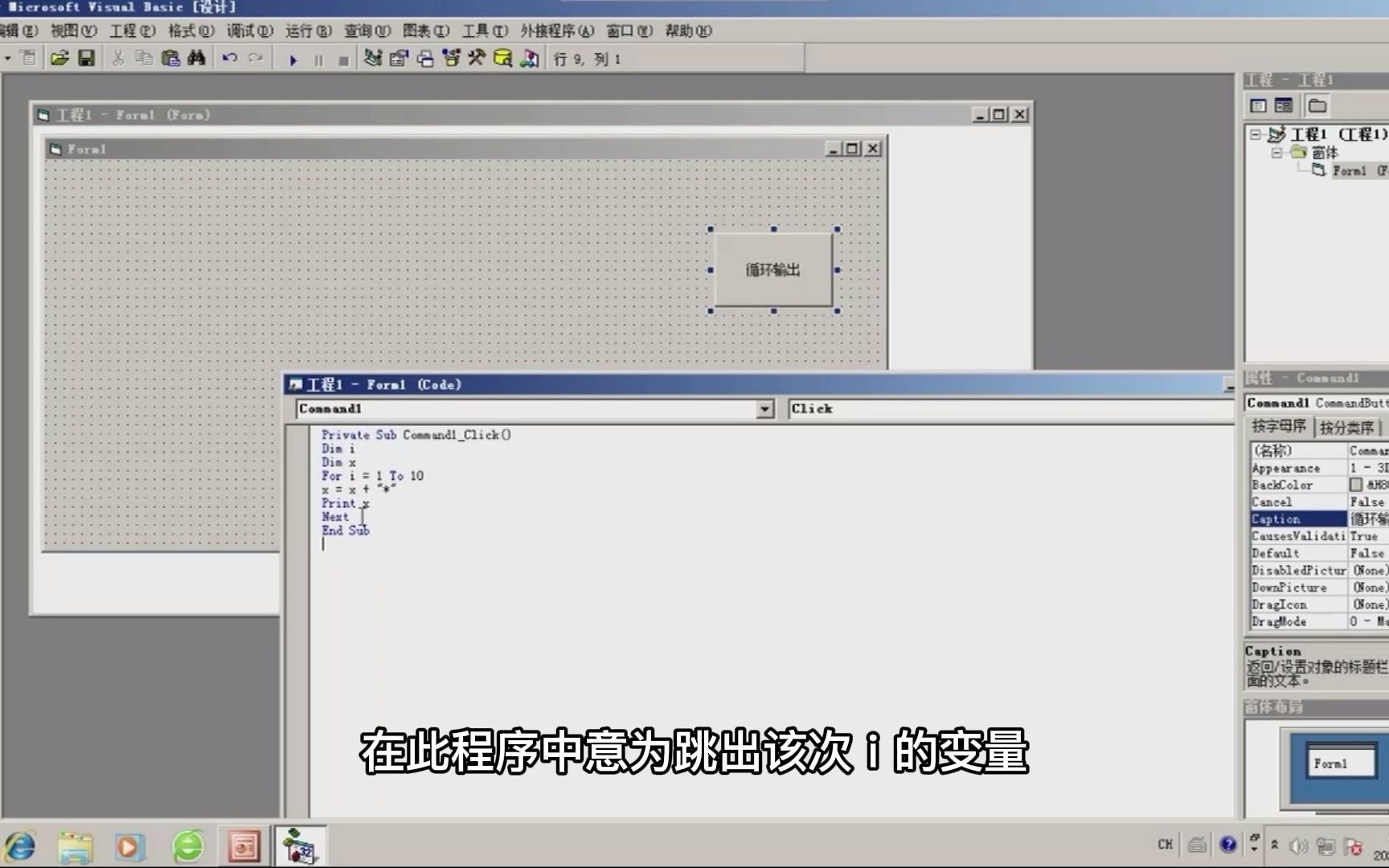The image size is (1389, 868).
Task: Click the volume speaker tray icon
Action: point(1297,845)
